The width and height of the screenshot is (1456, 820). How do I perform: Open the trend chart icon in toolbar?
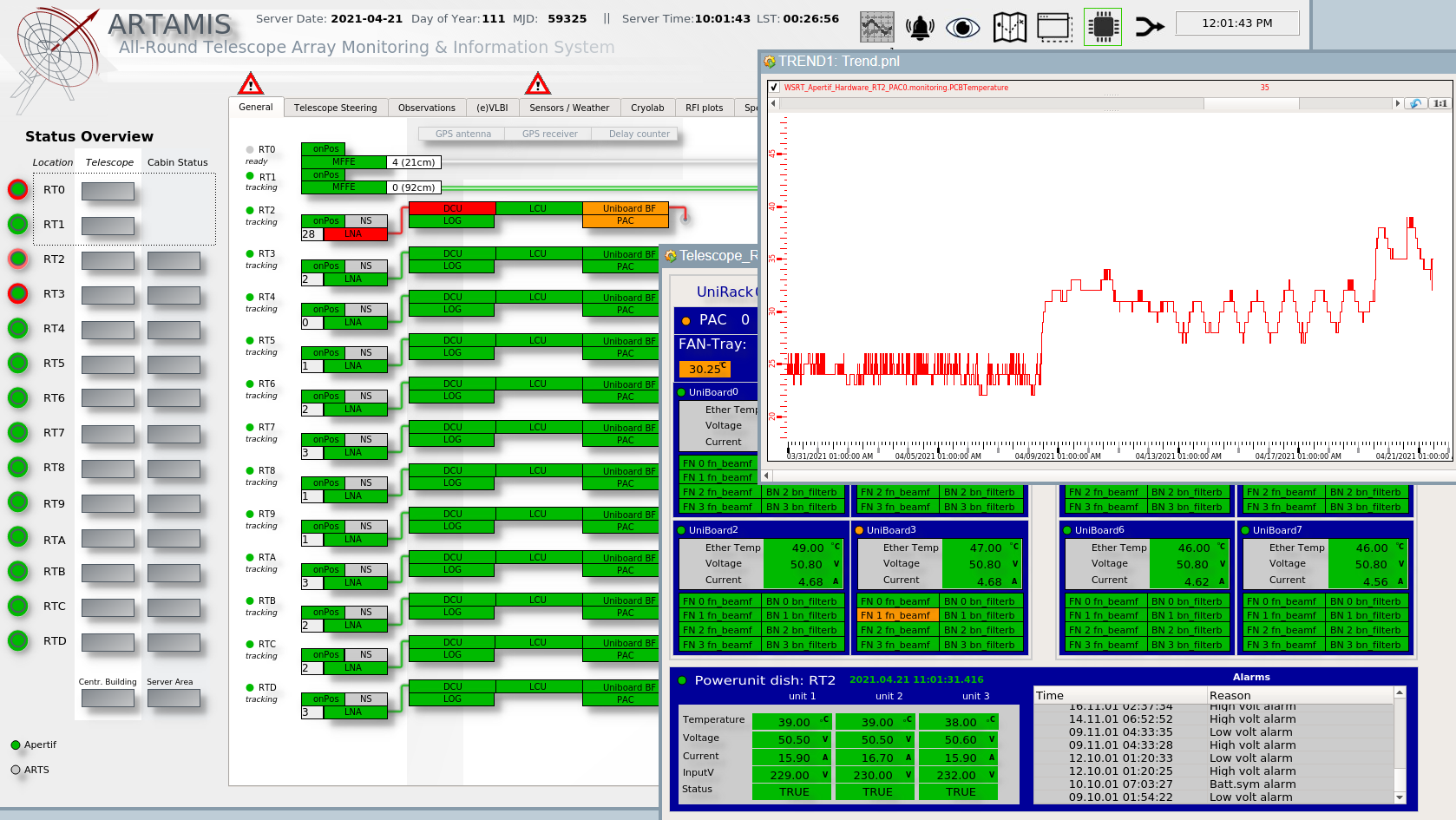(876, 27)
